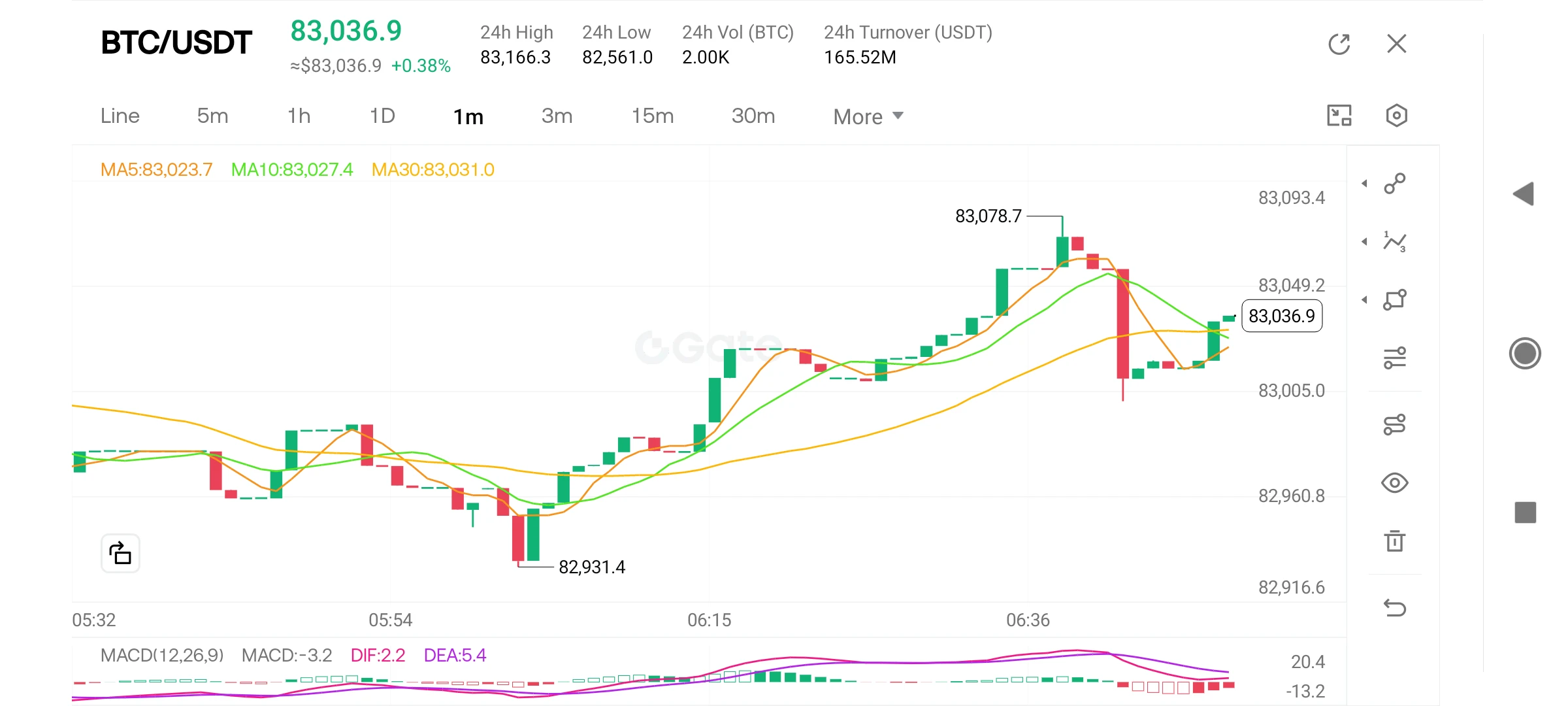Screen dimensions: 1568x706
Task: Select the wave pattern drawing tool
Action: pos(1394,242)
